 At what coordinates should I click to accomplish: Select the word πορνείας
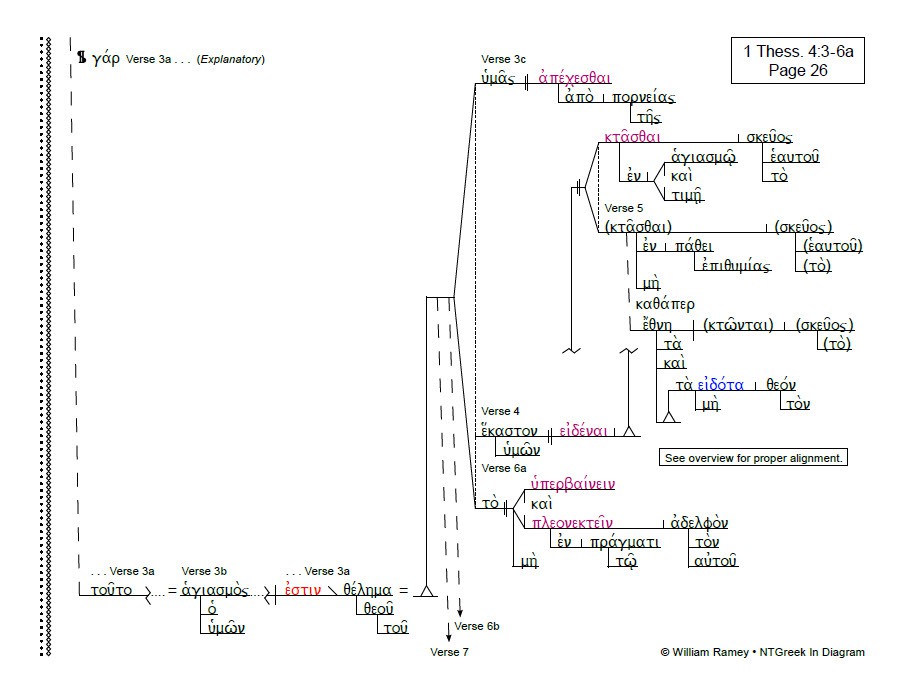point(643,97)
